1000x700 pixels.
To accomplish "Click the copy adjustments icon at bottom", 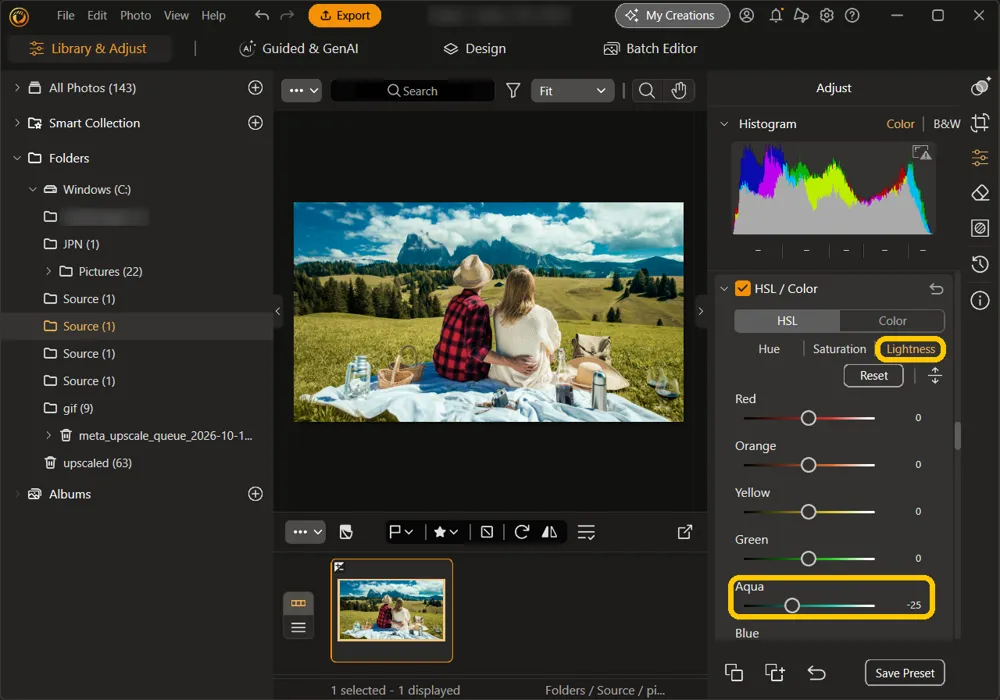I will coord(733,673).
